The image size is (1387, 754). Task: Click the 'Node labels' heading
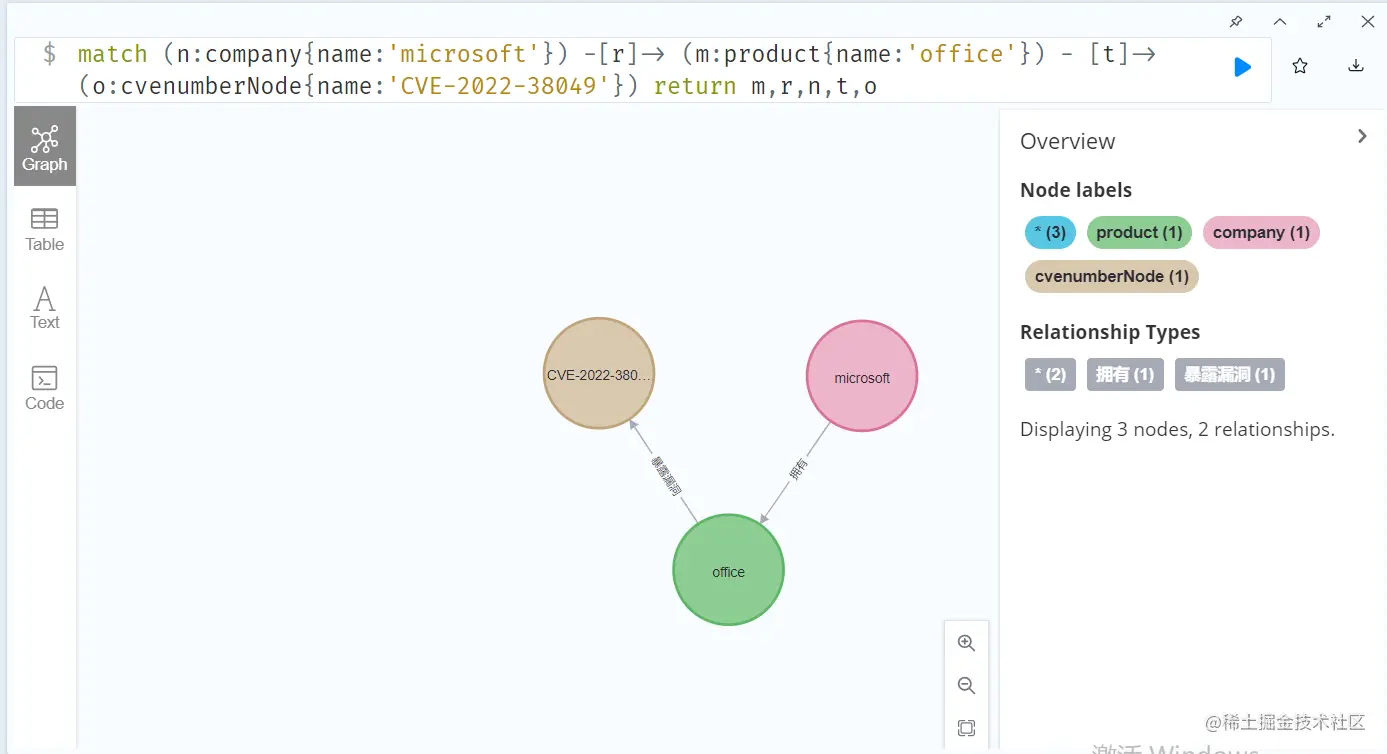click(x=1076, y=190)
